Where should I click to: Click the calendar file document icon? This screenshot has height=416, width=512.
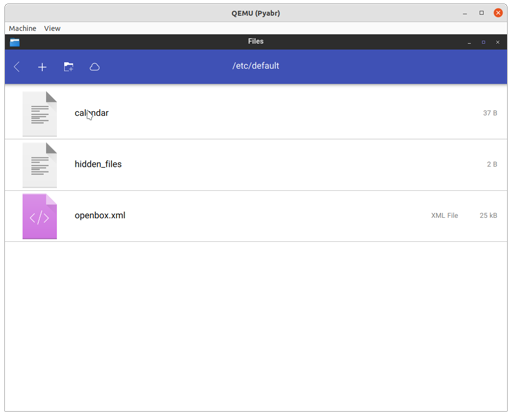click(40, 114)
